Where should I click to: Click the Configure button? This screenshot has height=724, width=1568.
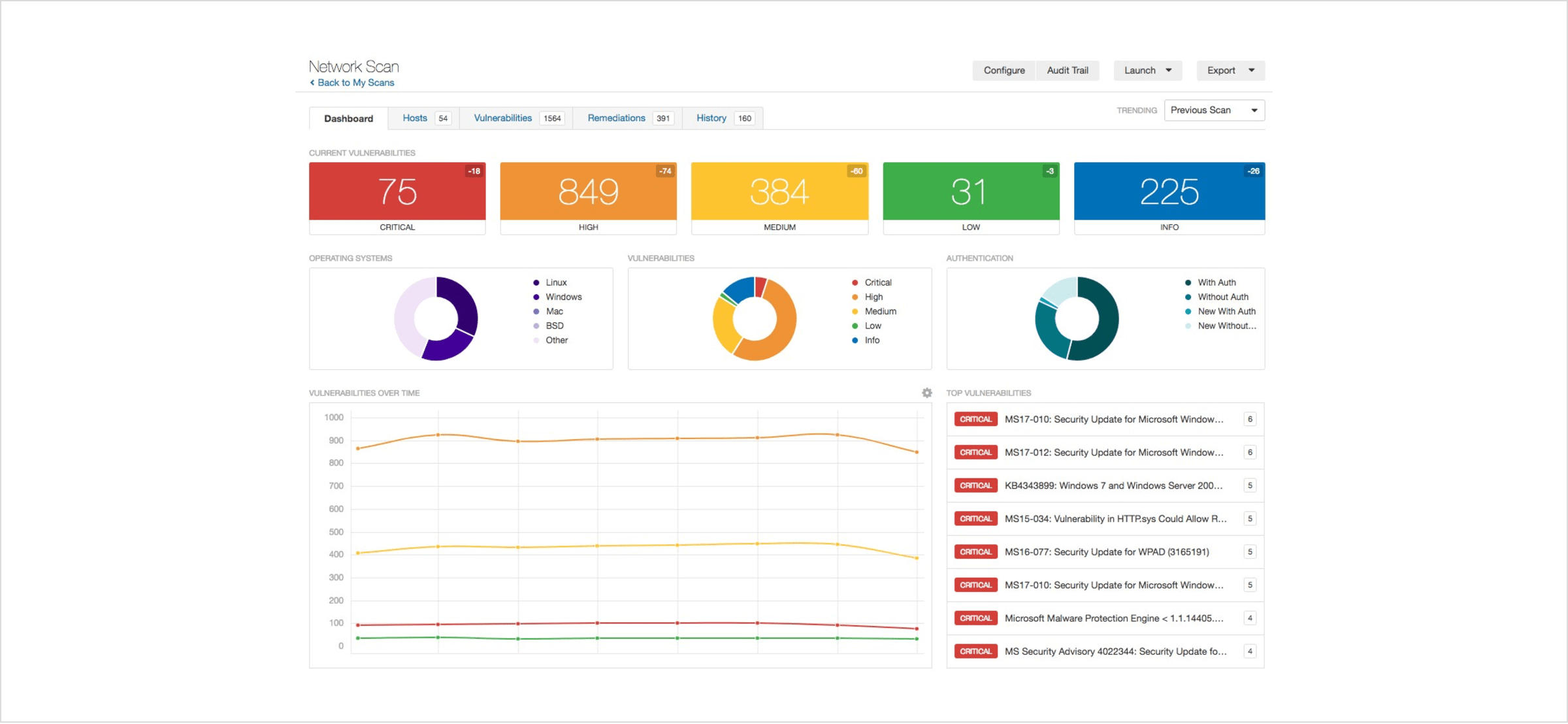click(x=1004, y=71)
